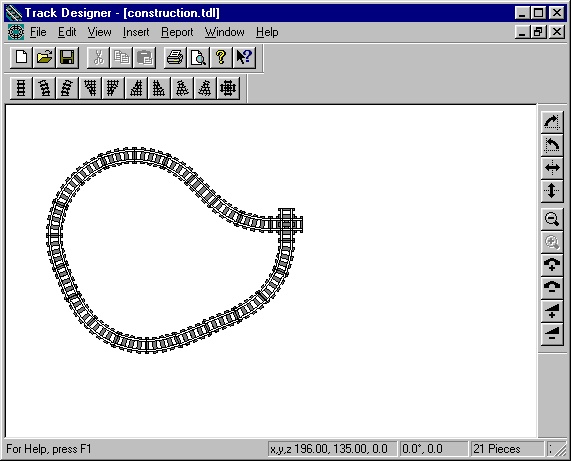Select the straight track piece tool

tap(21, 88)
